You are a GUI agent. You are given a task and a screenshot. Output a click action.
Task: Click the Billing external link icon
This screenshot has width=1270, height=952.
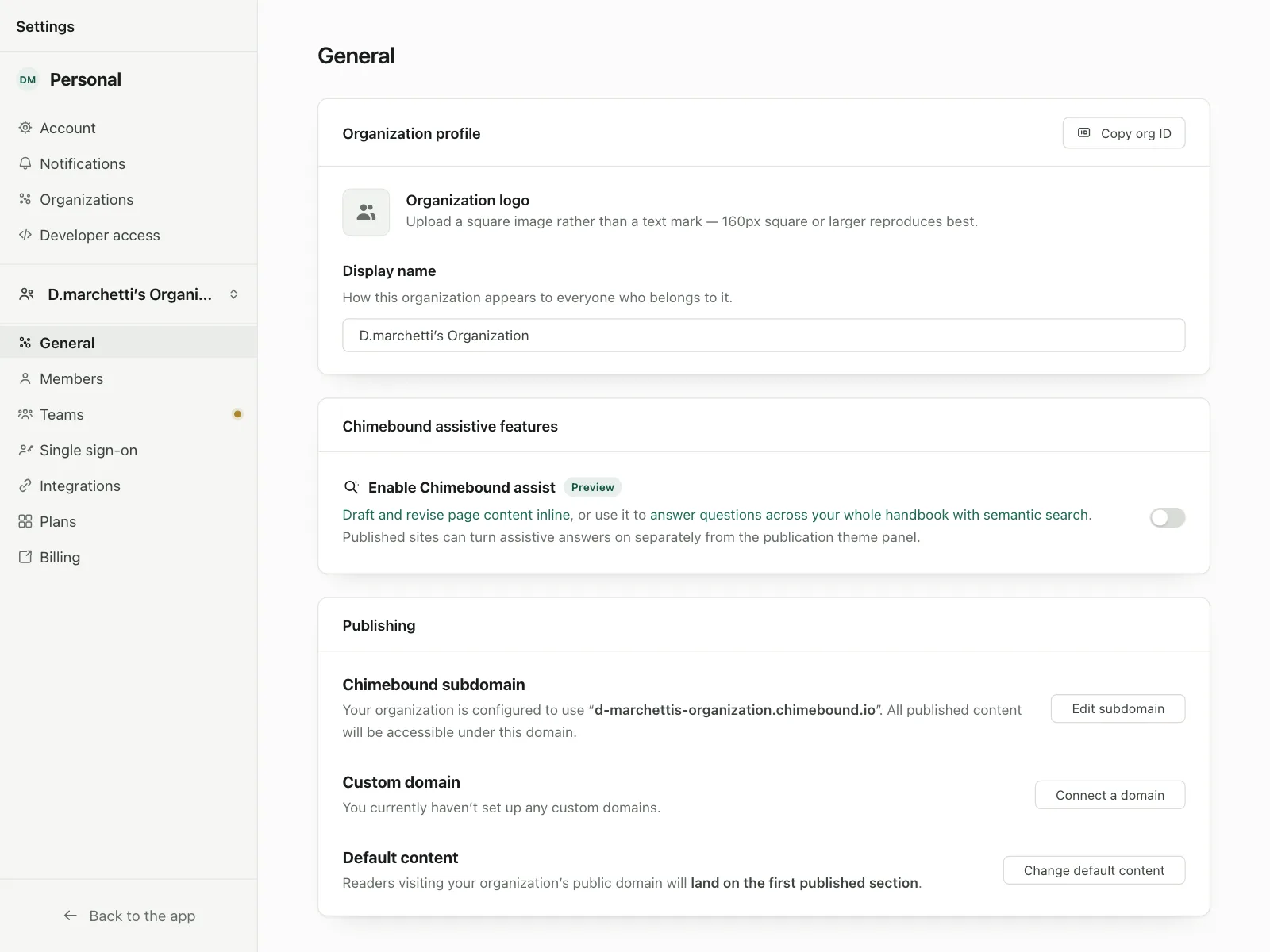click(25, 557)
